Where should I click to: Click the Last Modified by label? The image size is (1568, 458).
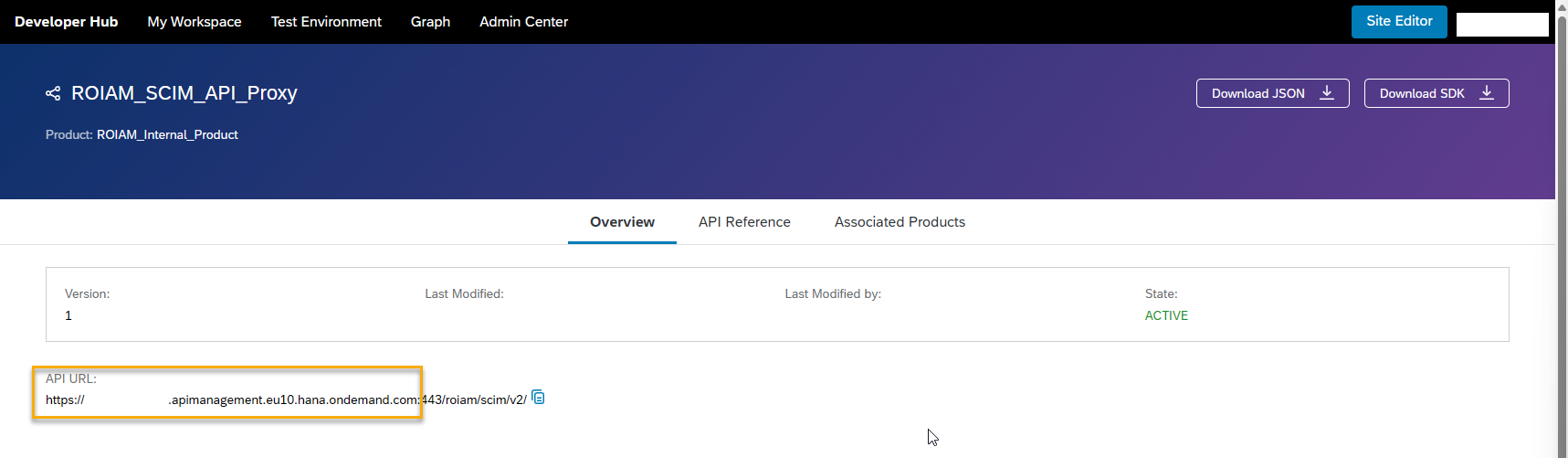point(833,293)
